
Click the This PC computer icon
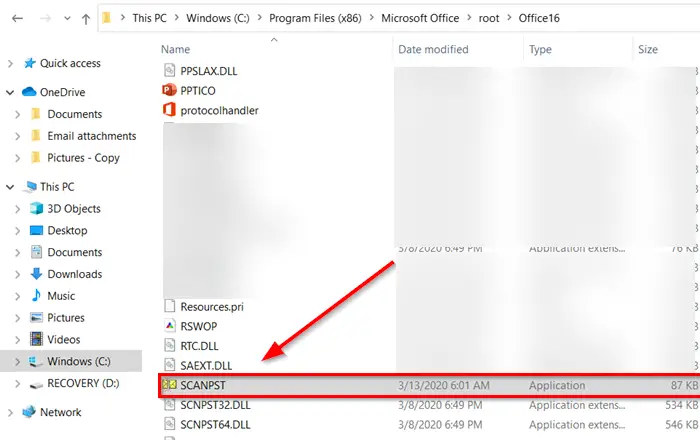click(x=30, y=187)
